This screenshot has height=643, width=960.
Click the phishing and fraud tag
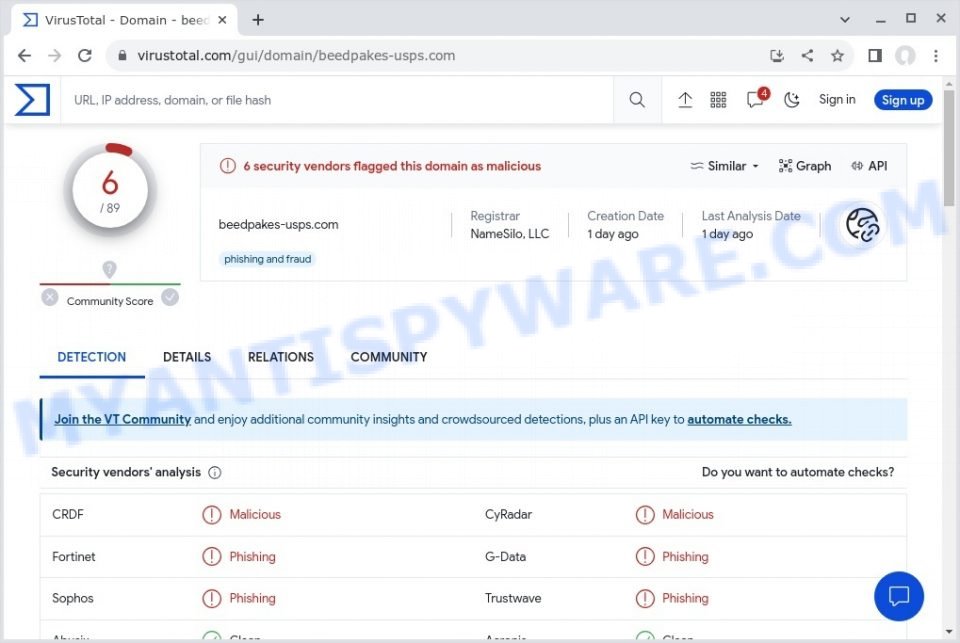click(268, 259)
